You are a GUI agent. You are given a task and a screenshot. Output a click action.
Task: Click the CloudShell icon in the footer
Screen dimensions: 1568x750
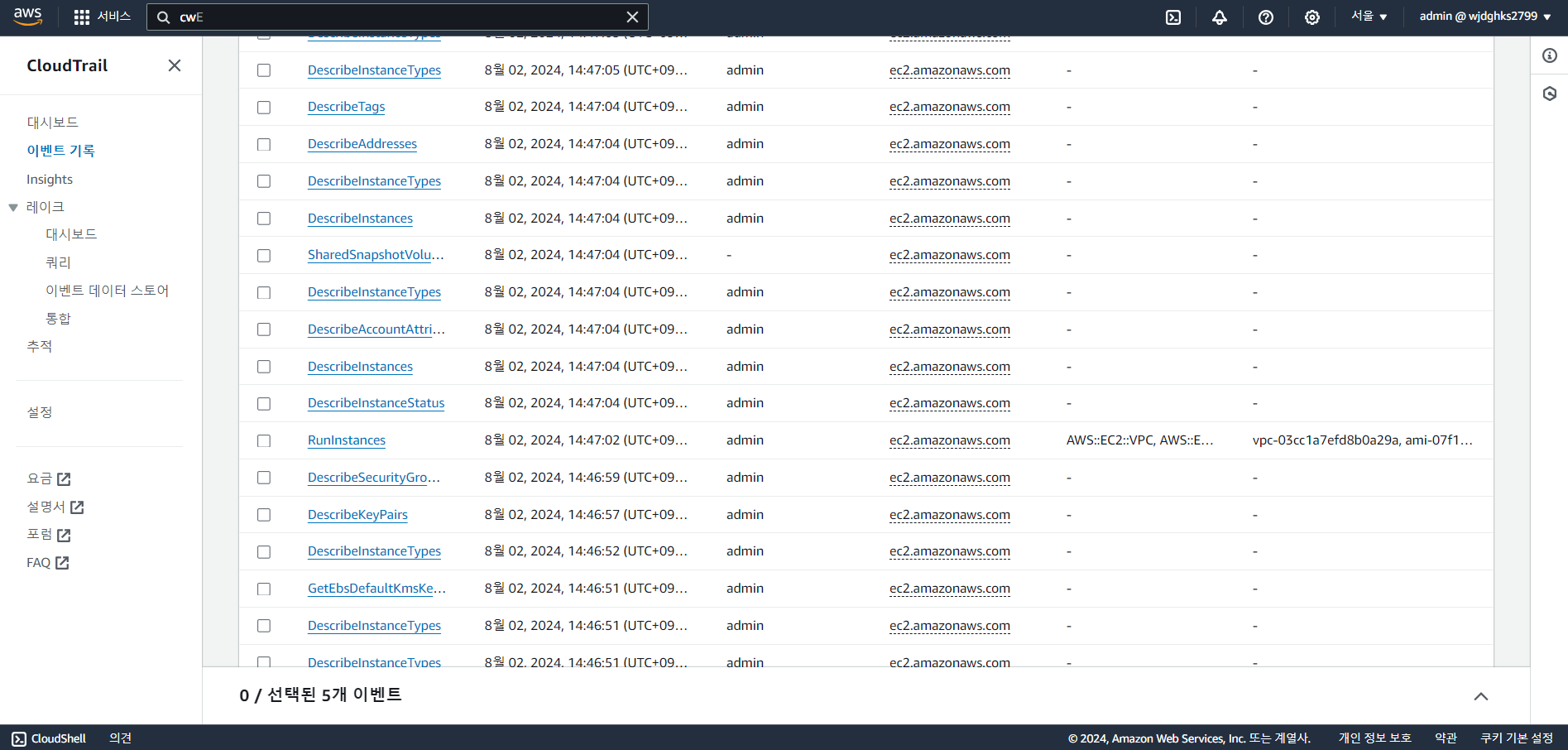(x=19, y=738)
